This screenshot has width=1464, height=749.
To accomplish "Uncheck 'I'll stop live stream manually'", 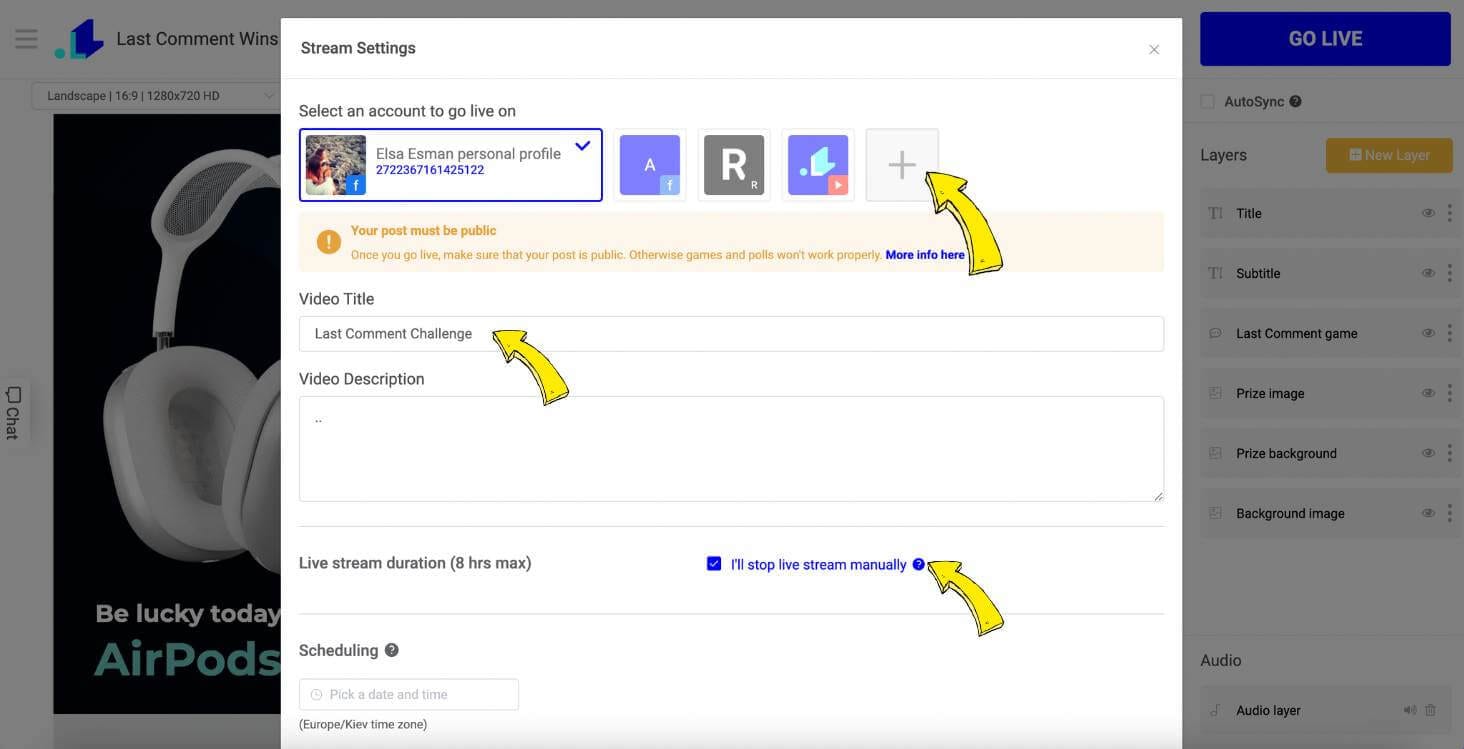I will (x=714, y=564).
